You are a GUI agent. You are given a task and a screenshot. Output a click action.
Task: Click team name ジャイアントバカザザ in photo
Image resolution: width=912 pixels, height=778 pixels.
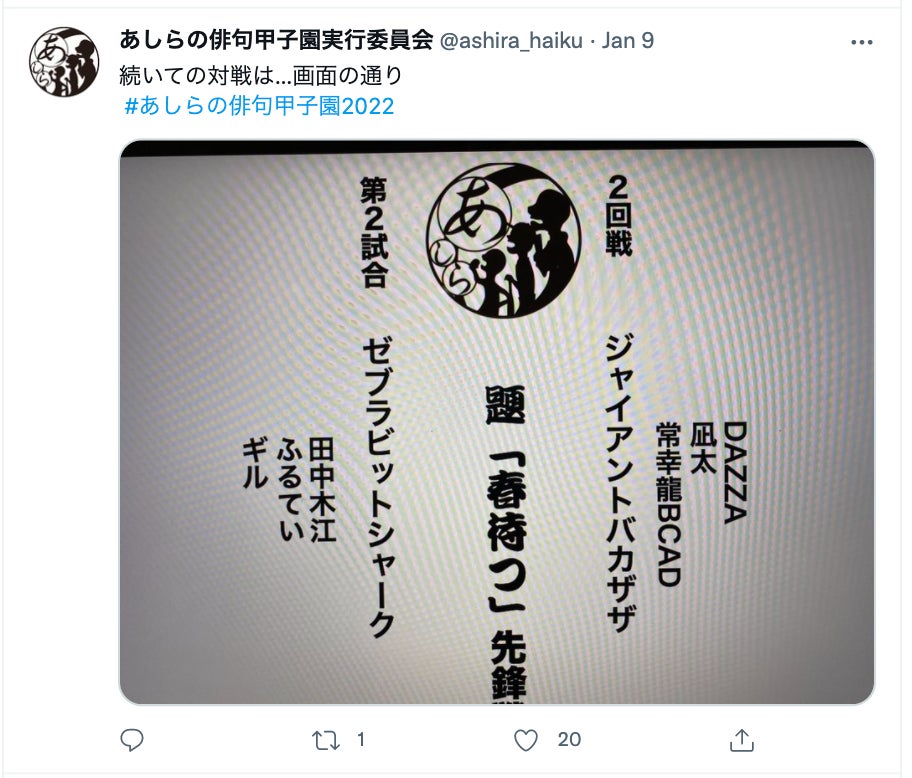coord(619,483)
